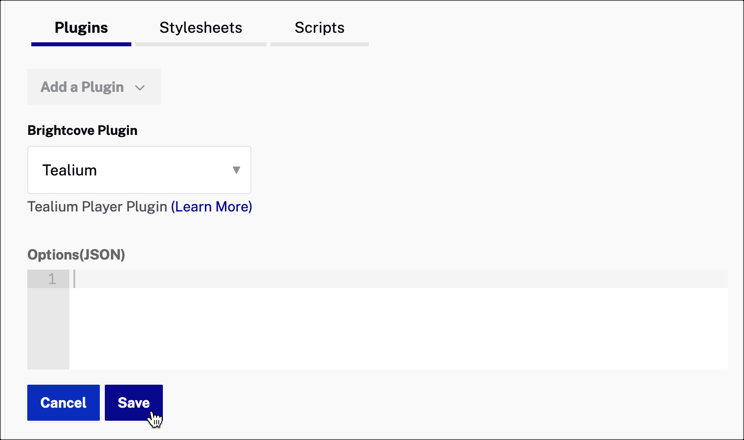Image resolution: width=744 pixels, height=440 pixels.
Task: Select the Plugins tab
Action: [x=81, y=28]
